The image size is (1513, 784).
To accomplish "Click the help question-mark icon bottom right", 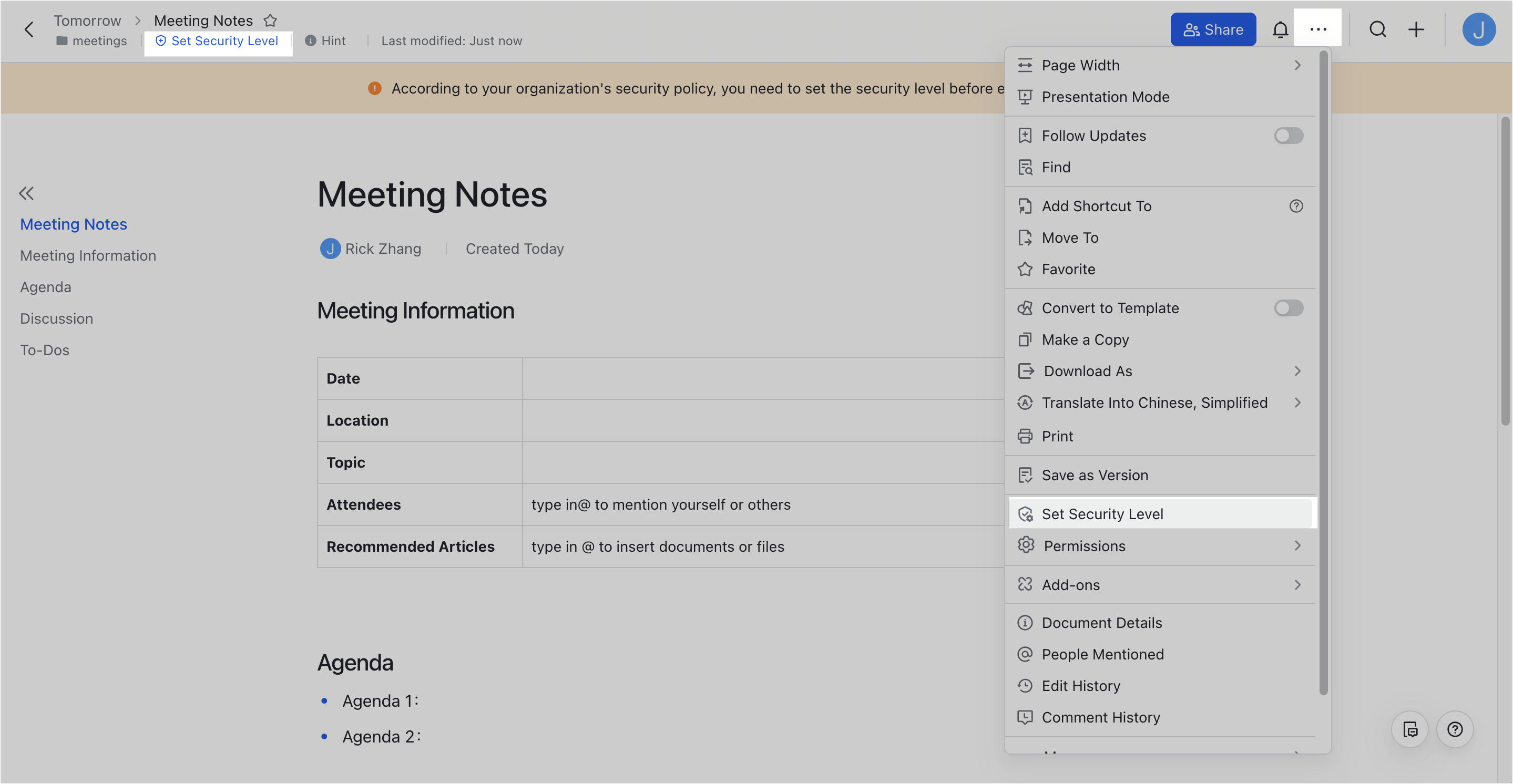I will point(1455,729).
